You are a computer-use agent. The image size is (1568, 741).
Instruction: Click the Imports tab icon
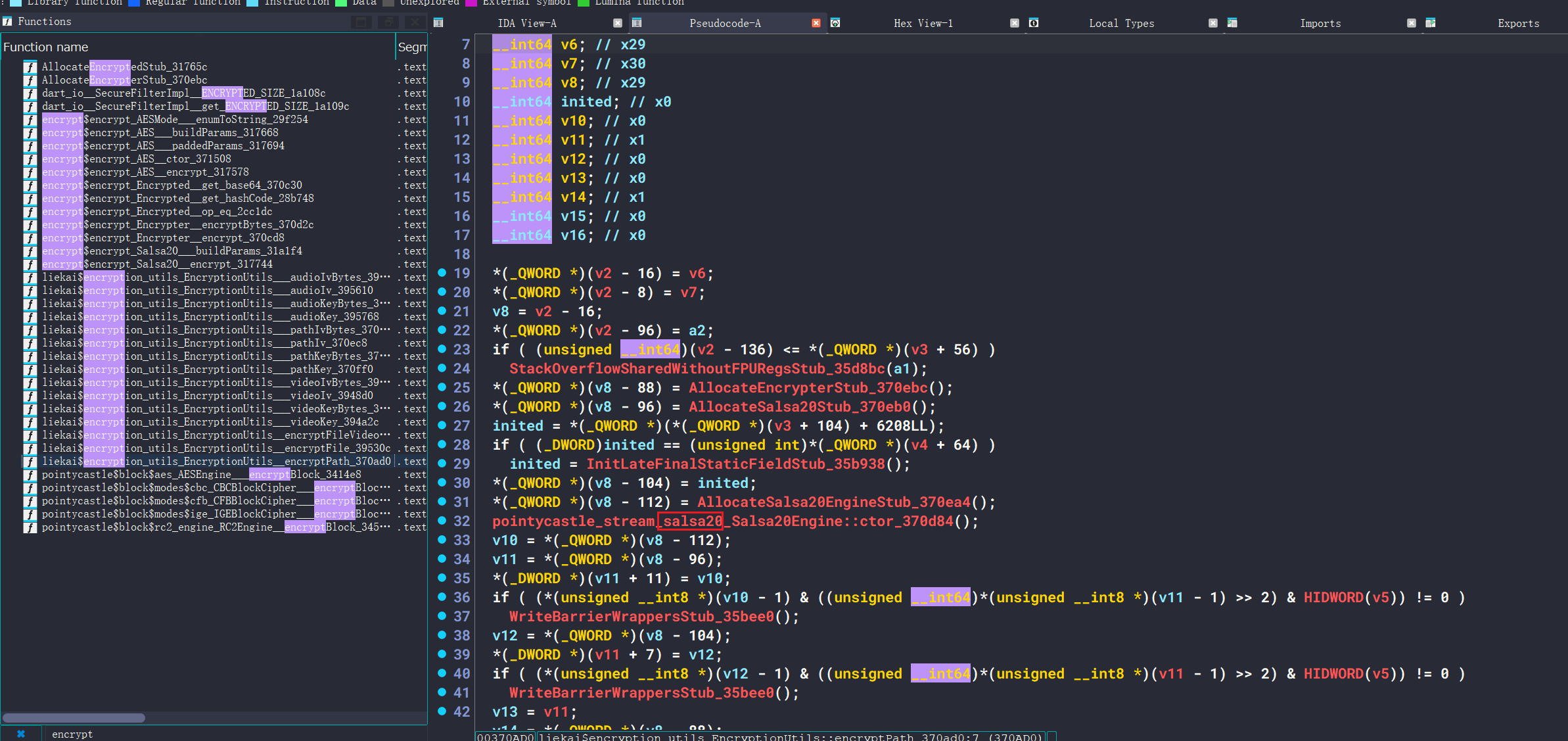pos(1232,23)
